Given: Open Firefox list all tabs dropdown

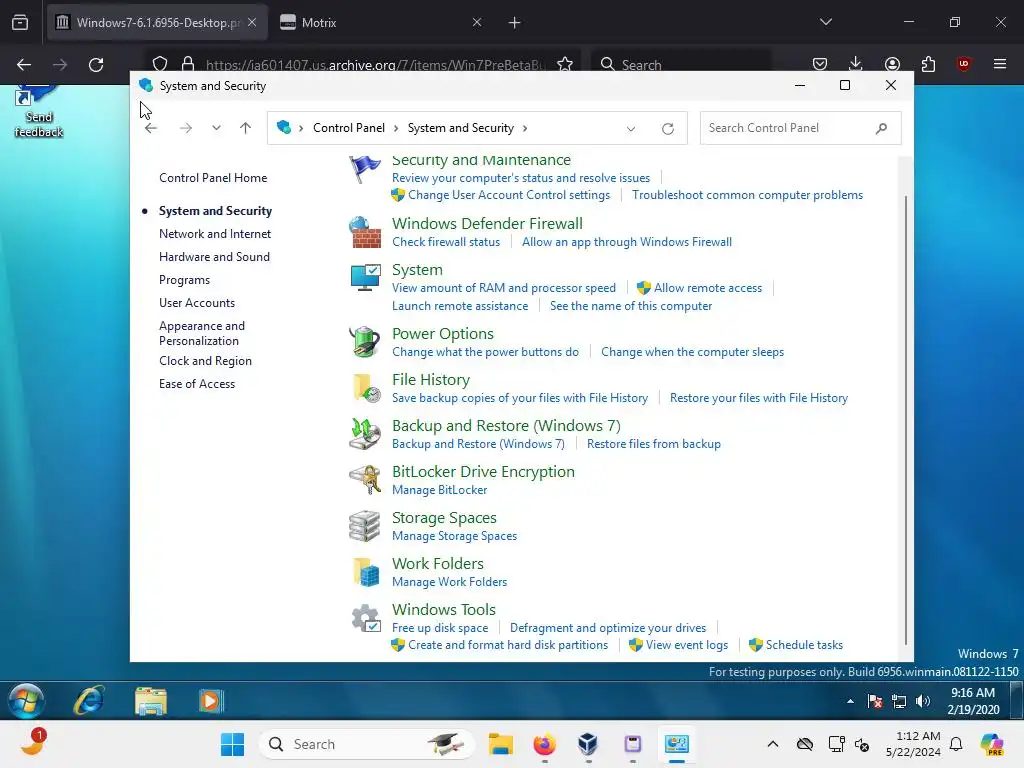Looking at the screenshot, I should pyautogui.click(x=826, y=22).
